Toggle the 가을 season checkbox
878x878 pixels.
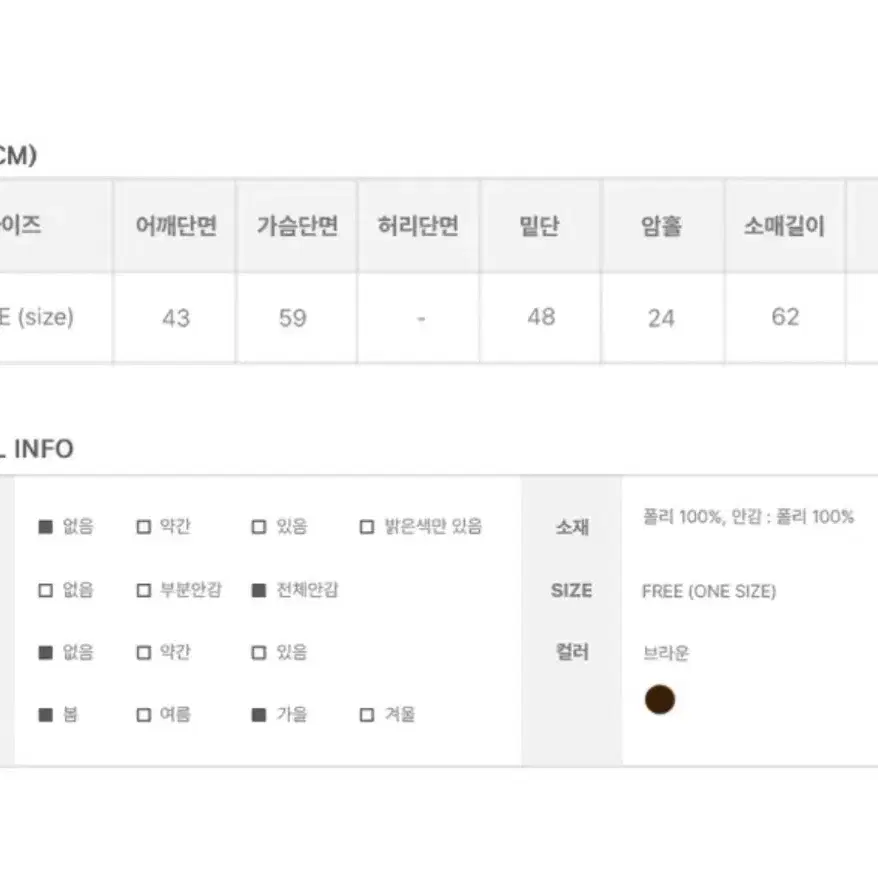[x=259, y=715]
